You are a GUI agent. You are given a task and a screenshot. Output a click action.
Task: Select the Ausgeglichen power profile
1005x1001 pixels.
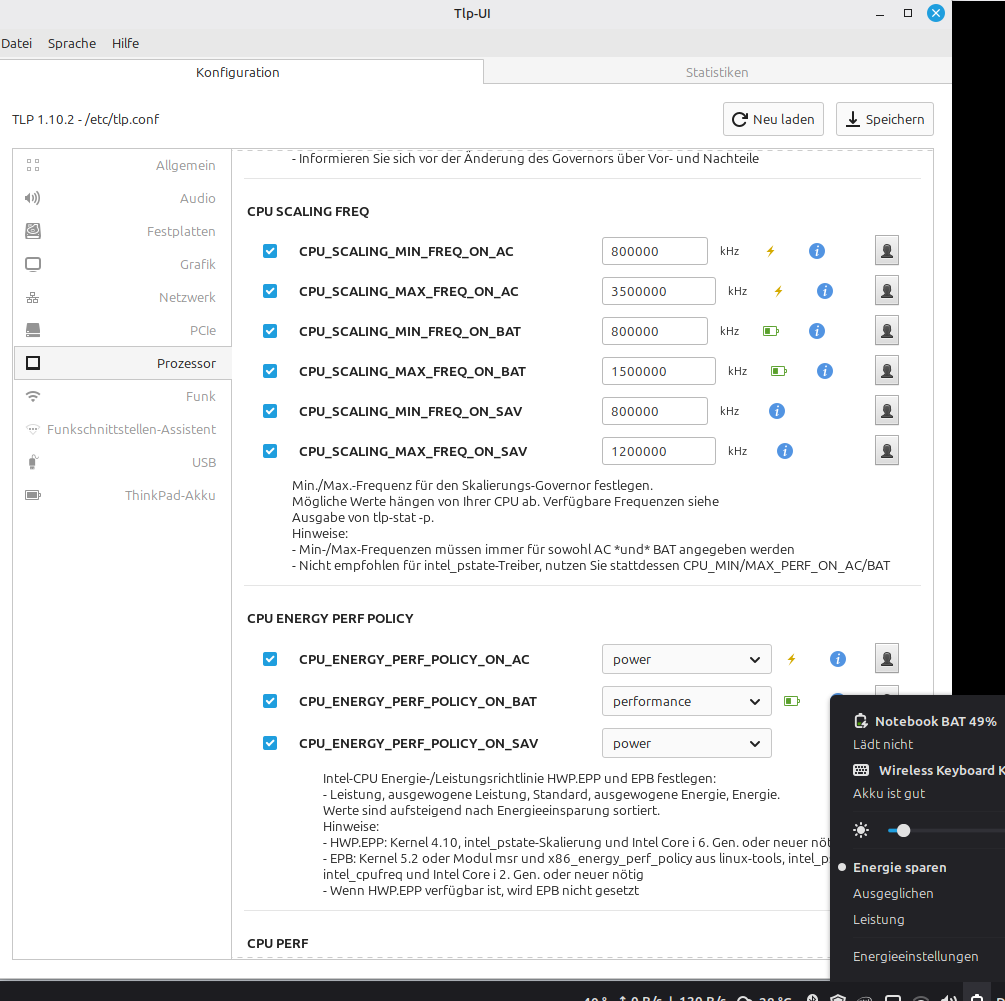pyautogui.click(x=893, y=893)
